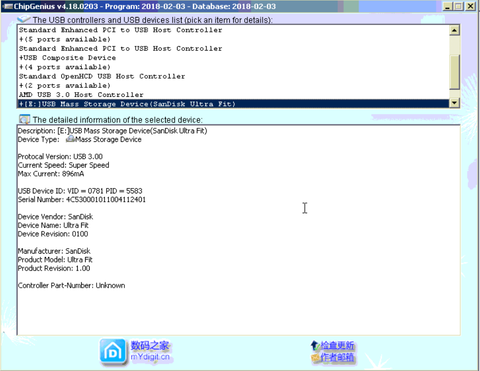Click the 作者邮箱 author email link
Screen dimensions: 480x371
(x=337, y=358)
